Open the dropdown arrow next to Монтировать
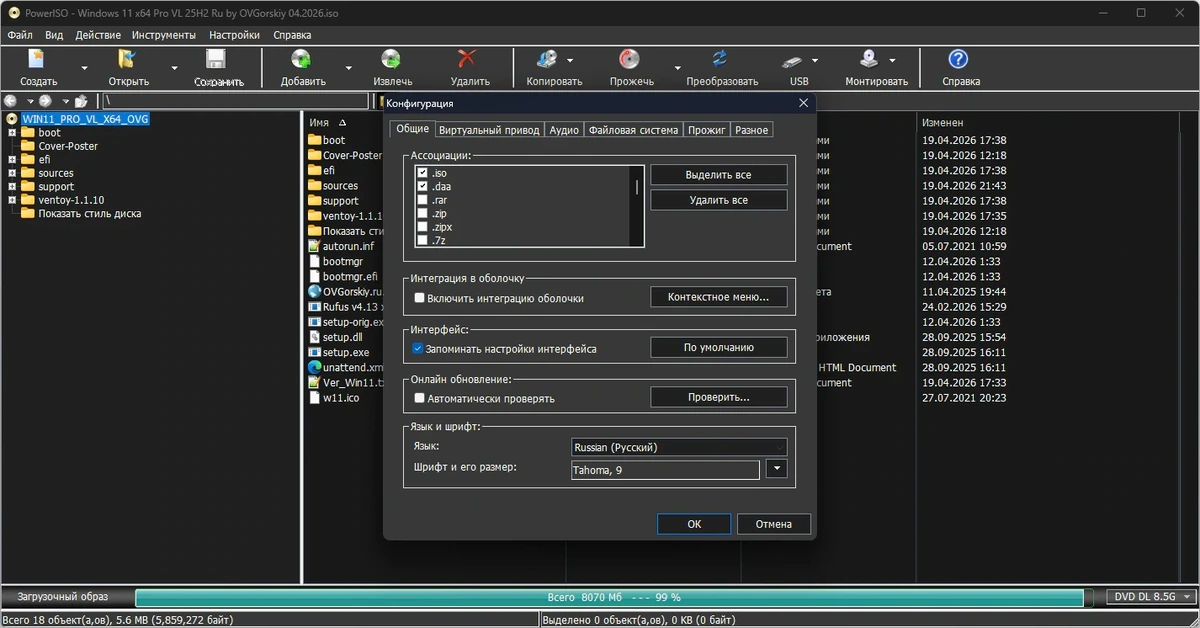This screenshot has height=628, width=1200. pyautogui.click(x=892, y=59)
